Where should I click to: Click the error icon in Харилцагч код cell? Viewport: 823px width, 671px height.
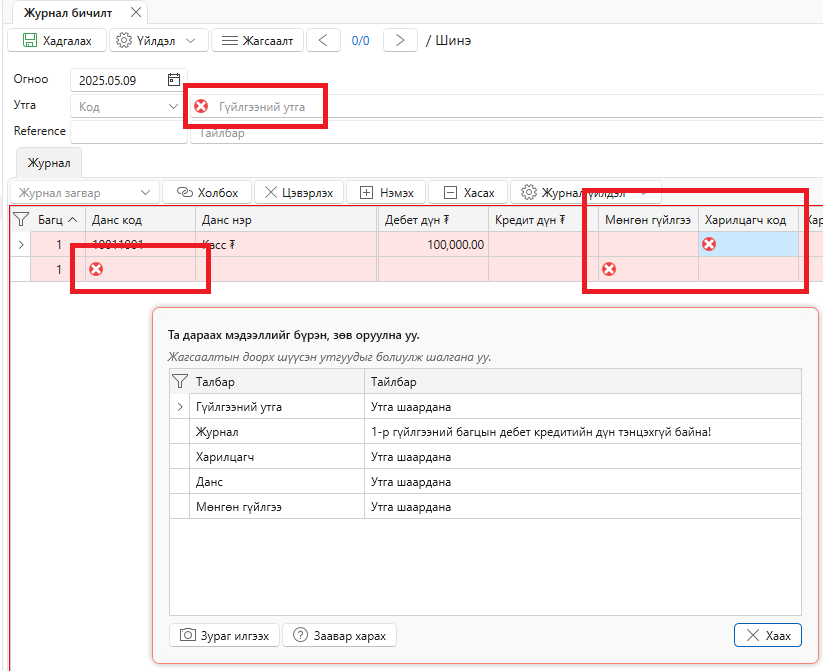pyautogui.click(x=709, y=244)
